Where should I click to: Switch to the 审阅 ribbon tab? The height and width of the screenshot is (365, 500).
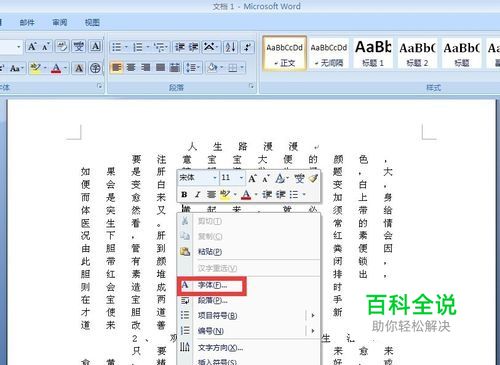[60, 22]
